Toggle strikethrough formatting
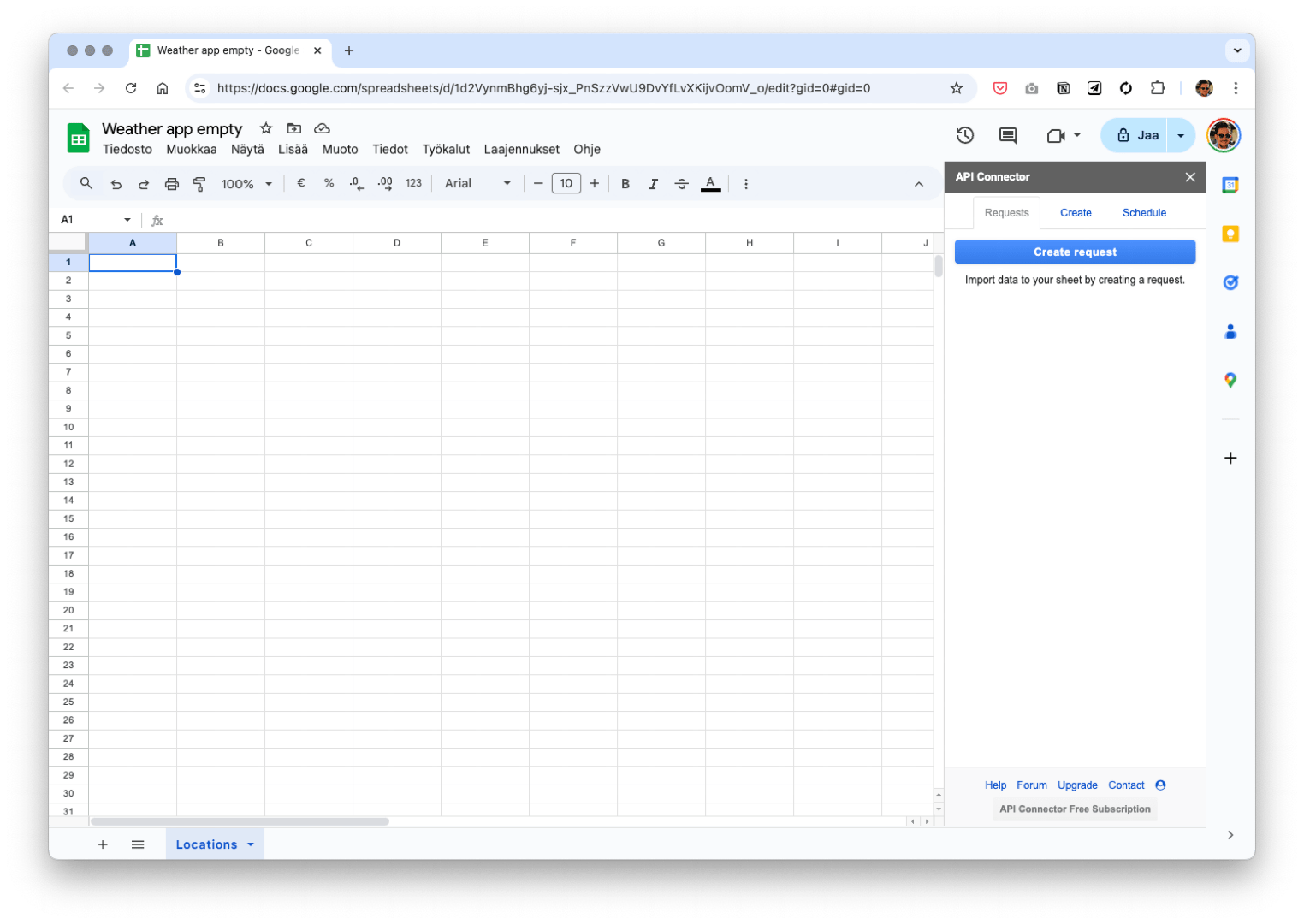 tap(681, 184)
